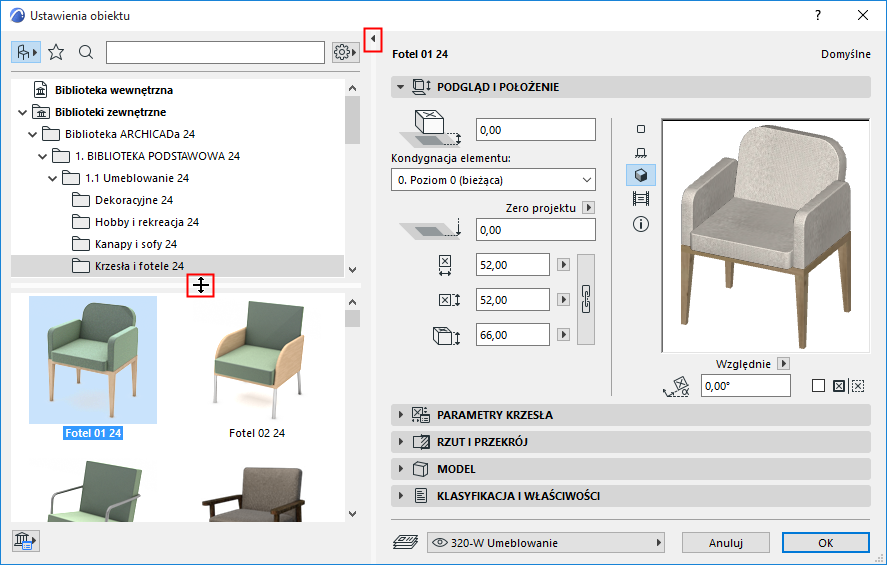Click the Anuluj button

point(726,542)
